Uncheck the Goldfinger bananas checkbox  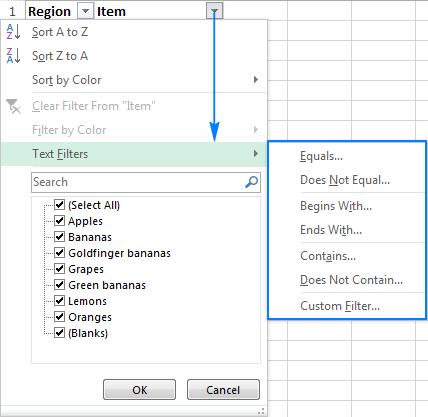[x=59, y=252]
